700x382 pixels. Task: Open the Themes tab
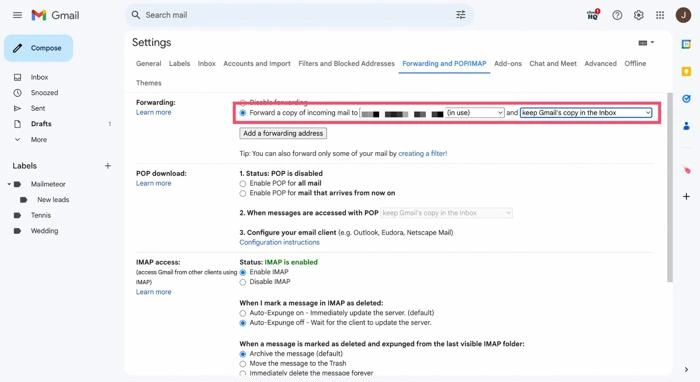tap(149, 83)
